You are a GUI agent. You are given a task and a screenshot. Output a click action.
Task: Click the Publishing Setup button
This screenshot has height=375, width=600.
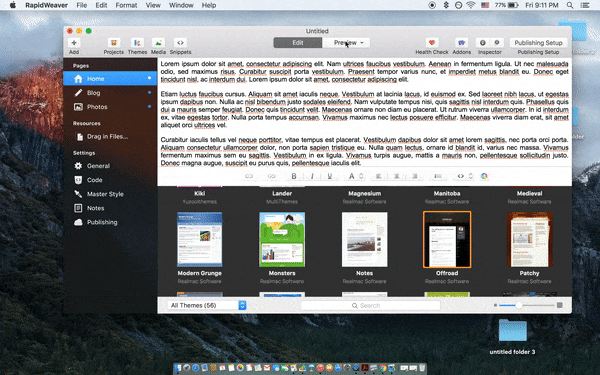pyautogui.click(x=538, y=42)
